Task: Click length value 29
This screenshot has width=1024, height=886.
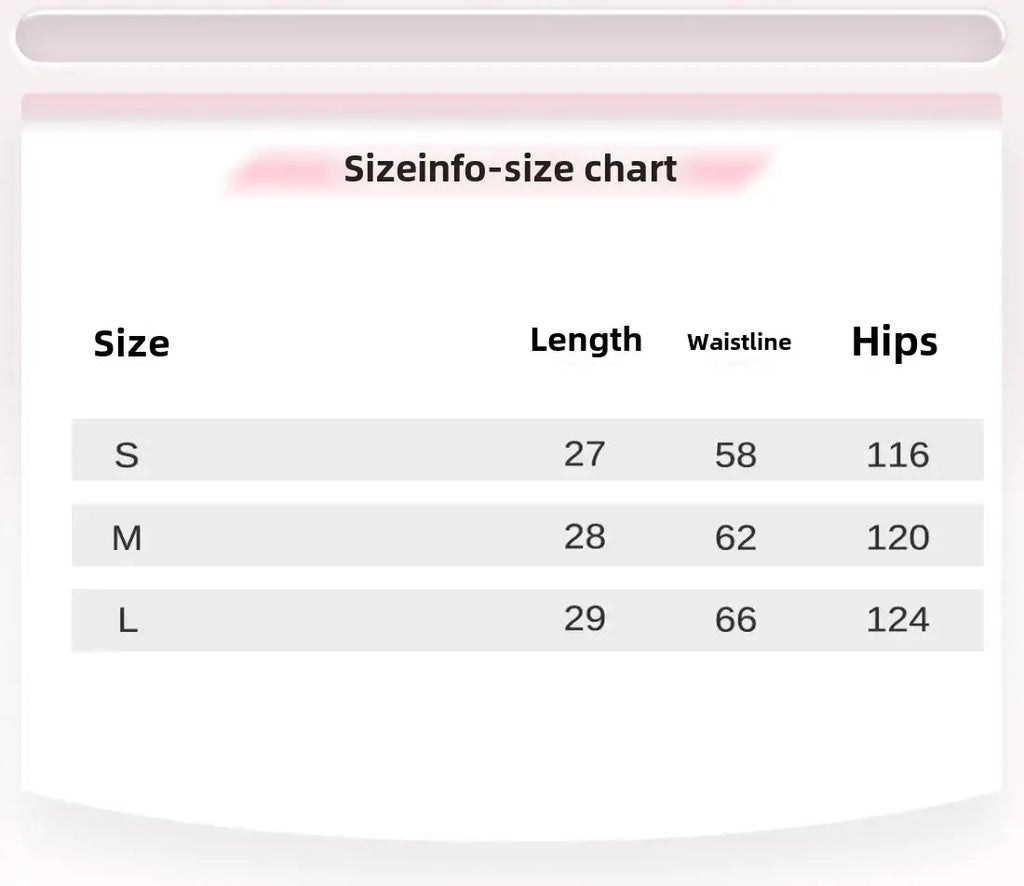Action: tap(585, 618)
